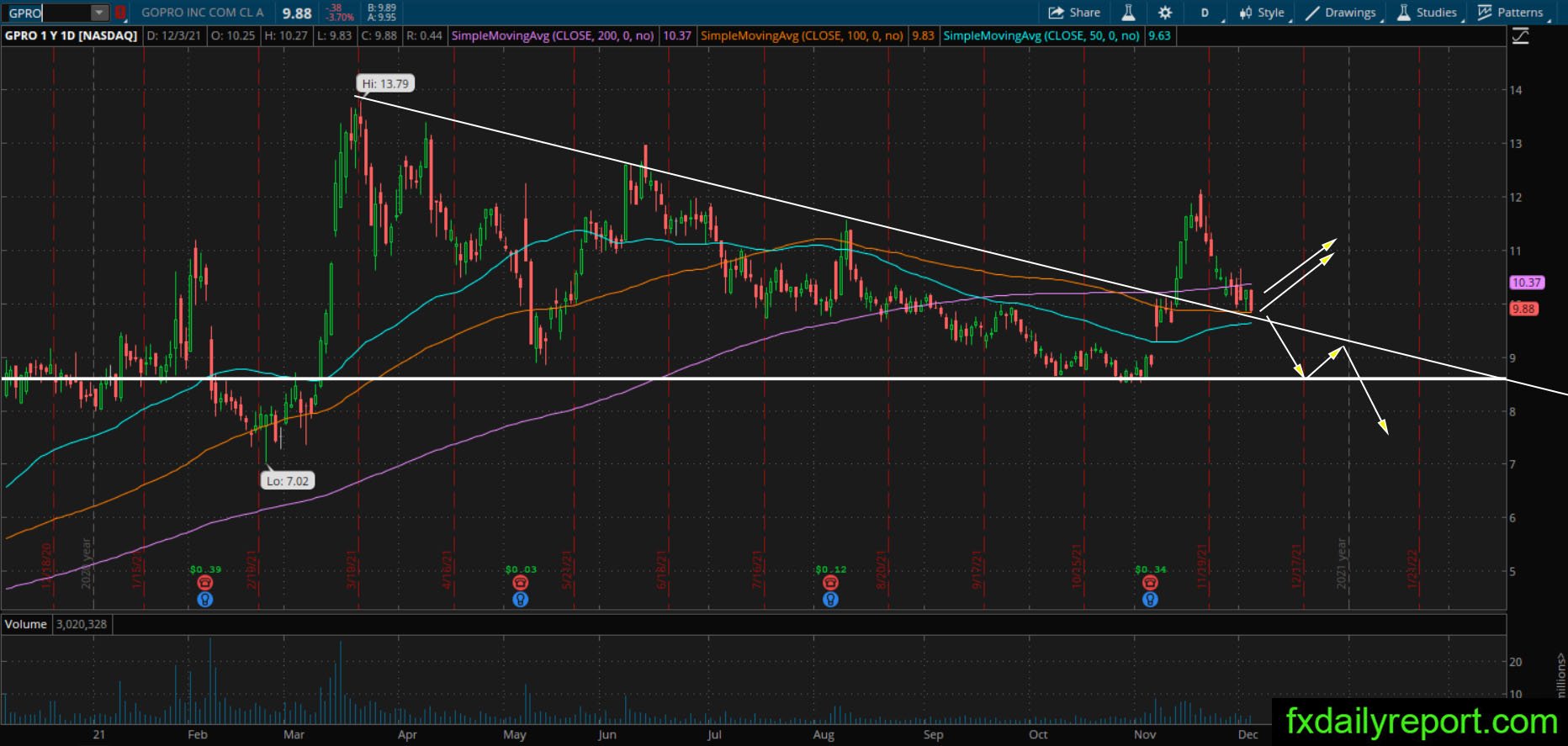Click the R: 0.44 range value
Viewport: 1568px width, 746px height.
click(424, 36)
